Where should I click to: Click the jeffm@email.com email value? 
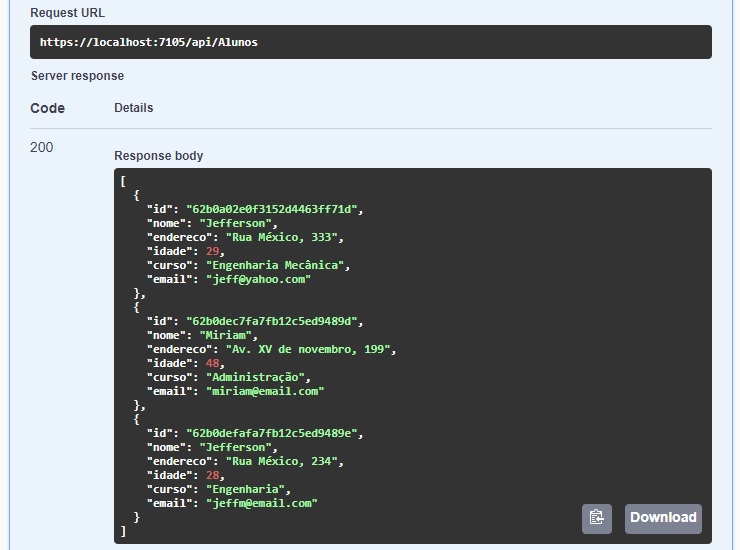(x=260, y=504)
